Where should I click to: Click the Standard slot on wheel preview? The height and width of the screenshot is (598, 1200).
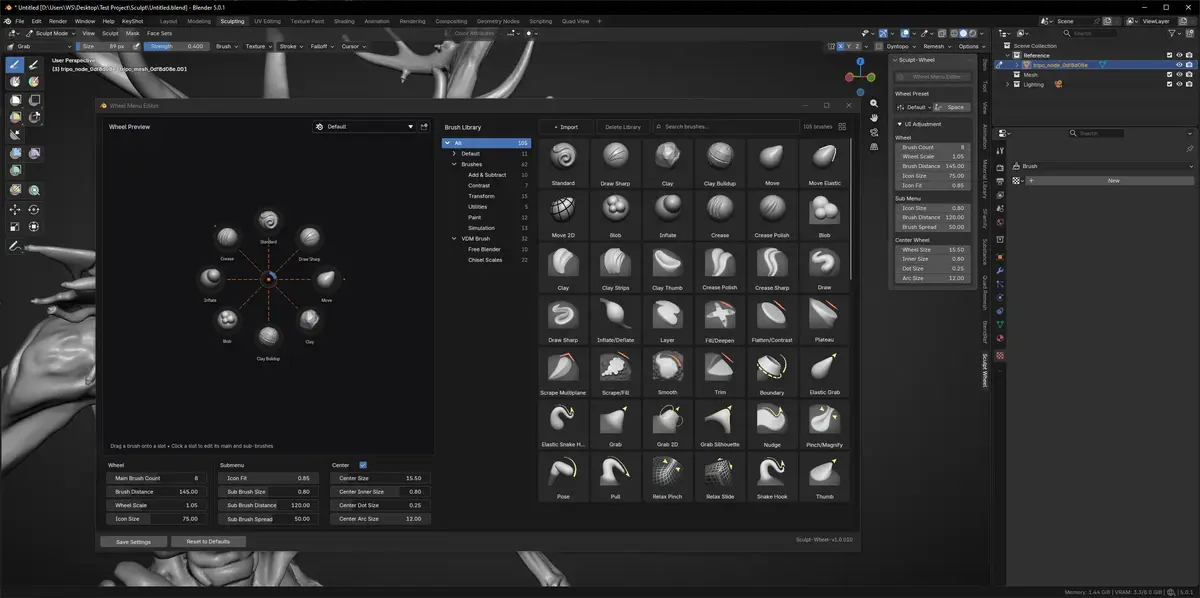(268, 222)
